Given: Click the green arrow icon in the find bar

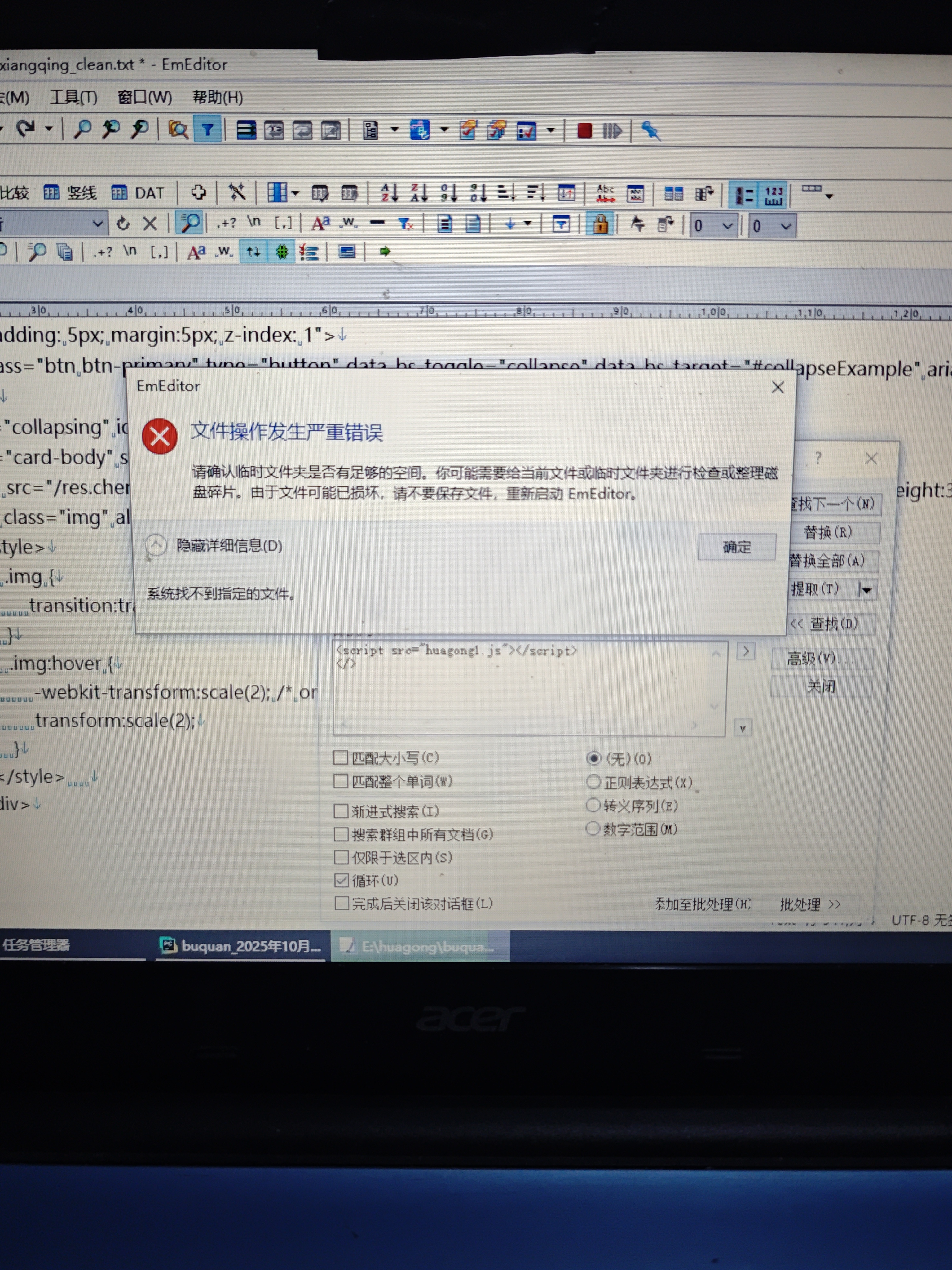Looking at the screenshot, I should point(385,251).
